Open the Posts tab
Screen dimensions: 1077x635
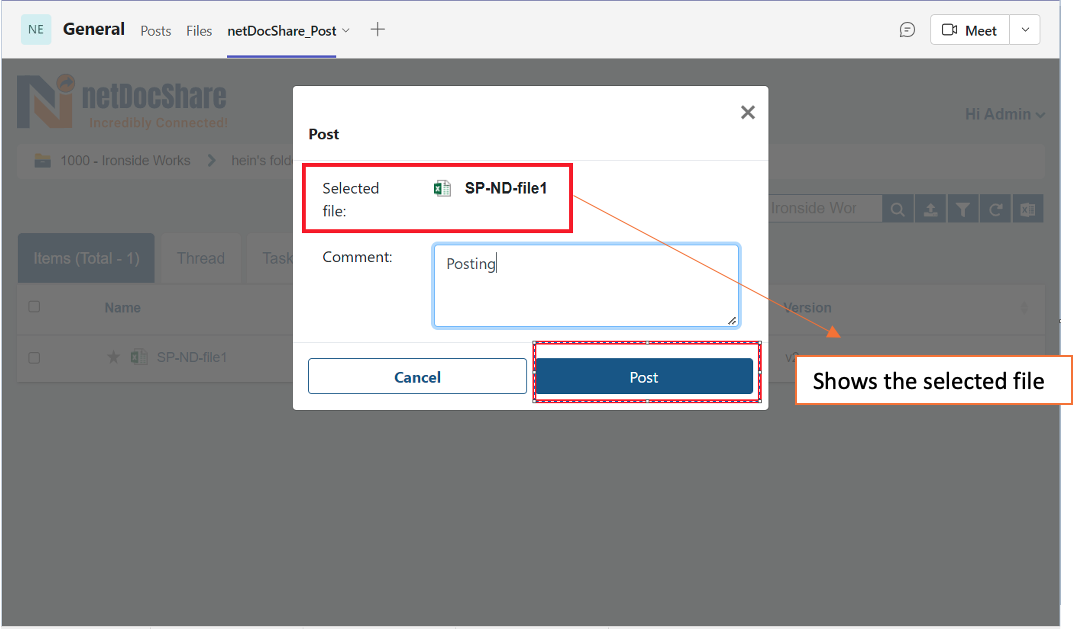pos(155,31)
